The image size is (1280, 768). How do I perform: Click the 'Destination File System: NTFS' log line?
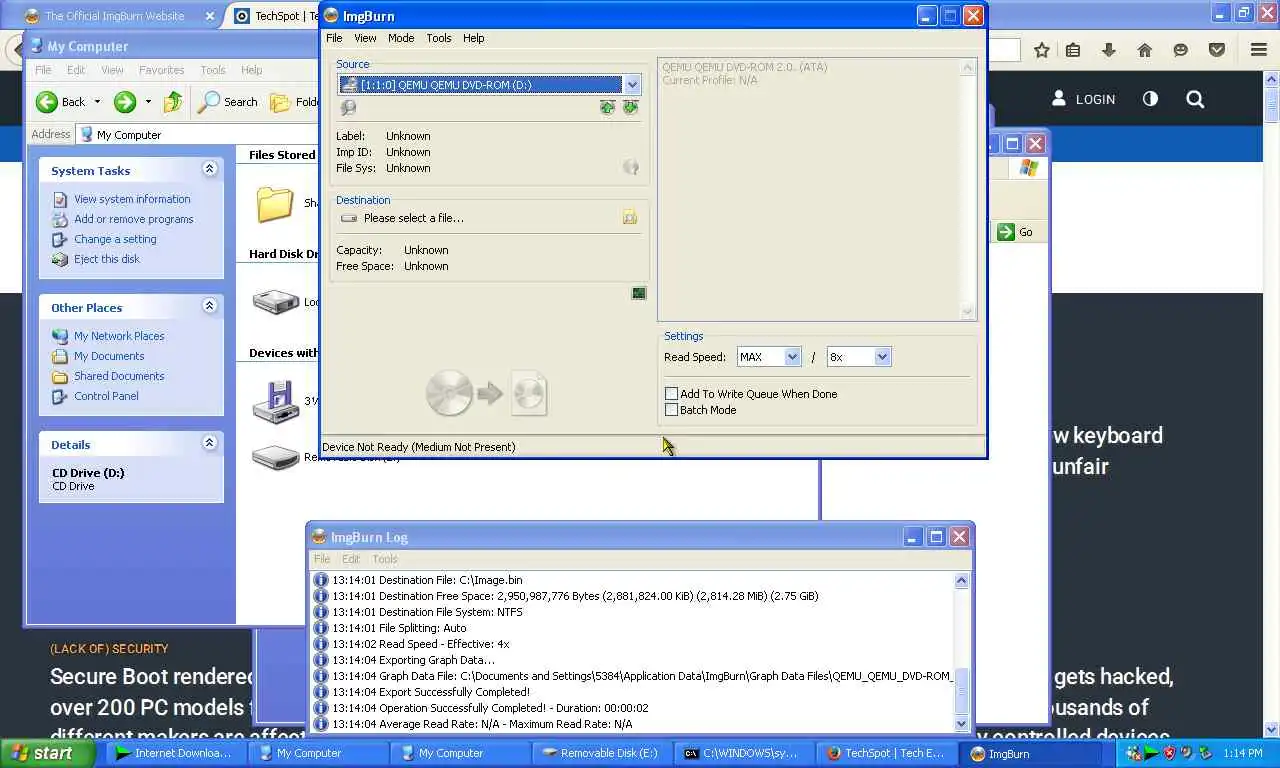click(x=427, y=612)
